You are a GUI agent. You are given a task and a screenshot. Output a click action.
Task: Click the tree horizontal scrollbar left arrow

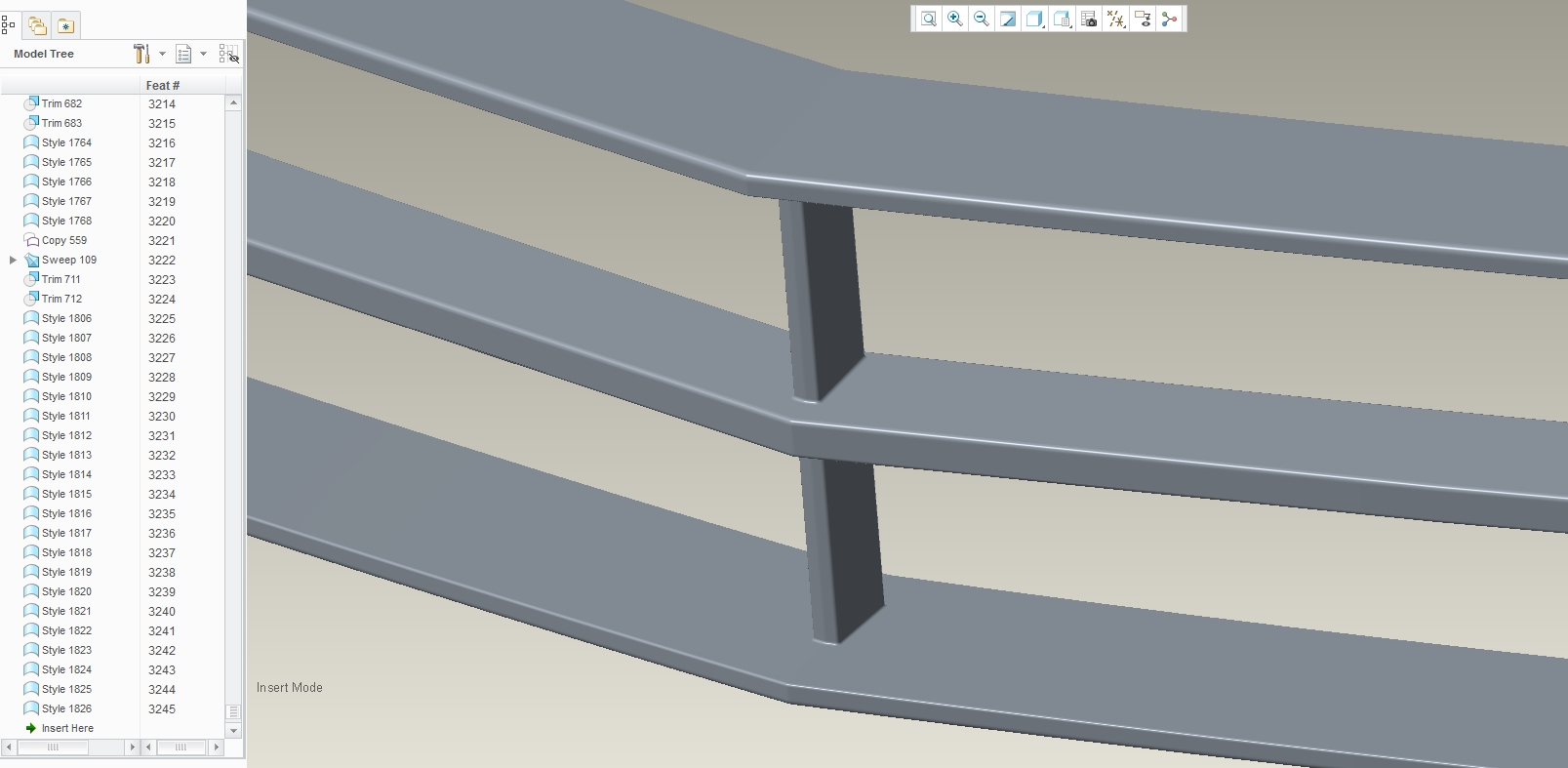click(x=9, y=748)
